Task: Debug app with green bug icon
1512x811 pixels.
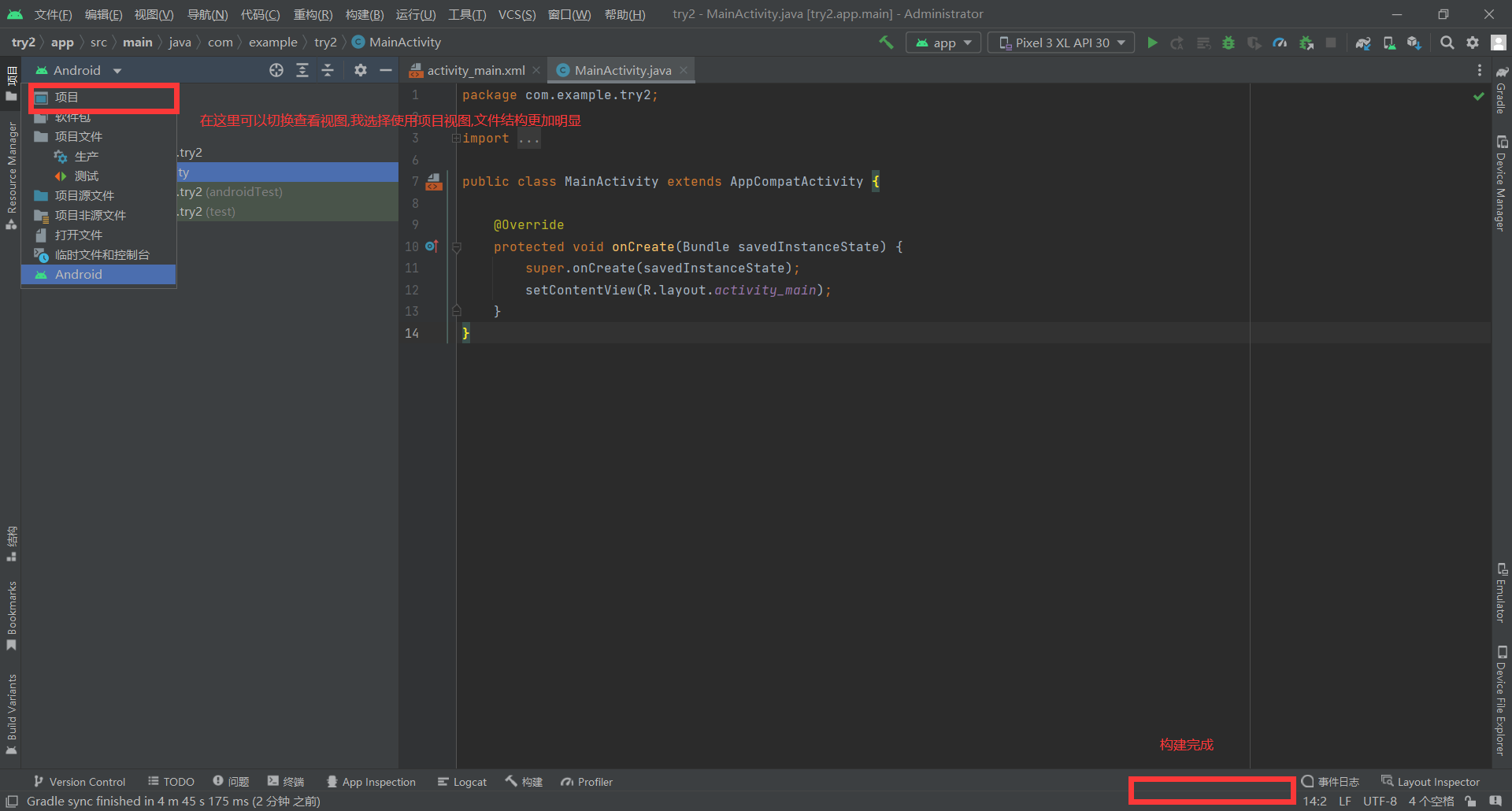Action: click(x=1228, y=43)
